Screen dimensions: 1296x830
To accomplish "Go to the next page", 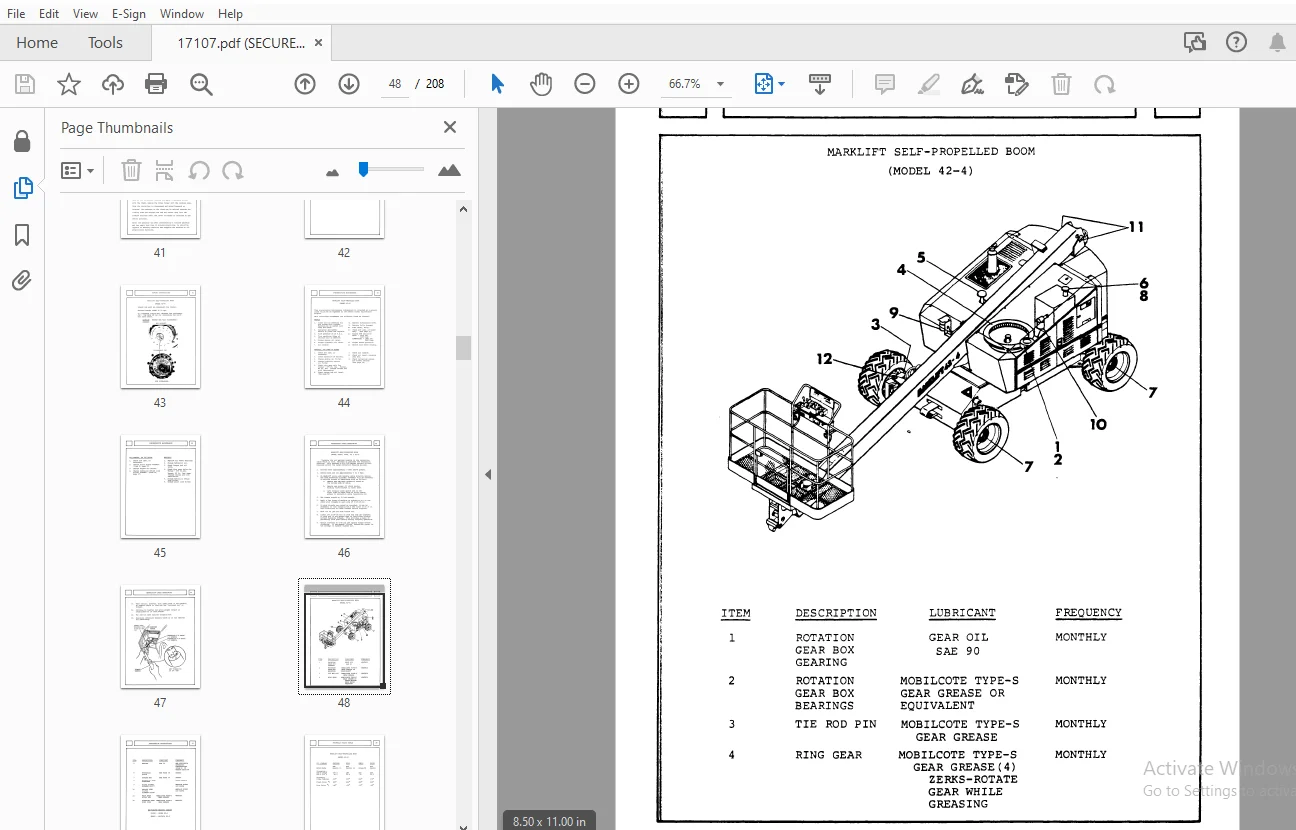I will coord(349,84).
